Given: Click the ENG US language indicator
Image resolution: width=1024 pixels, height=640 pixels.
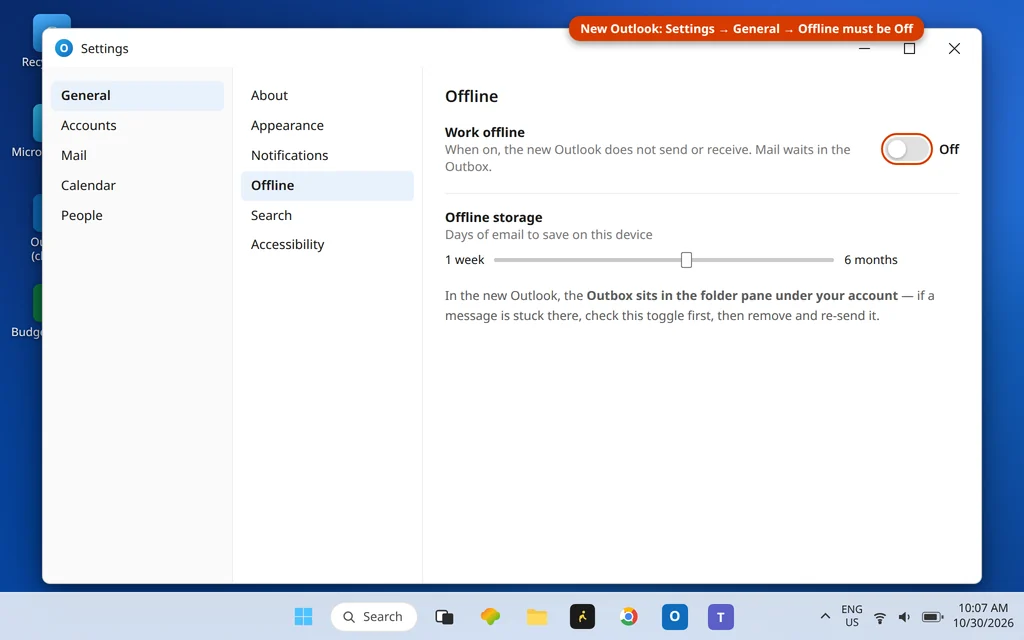Looking at the screenshot, I should (852, 616).
